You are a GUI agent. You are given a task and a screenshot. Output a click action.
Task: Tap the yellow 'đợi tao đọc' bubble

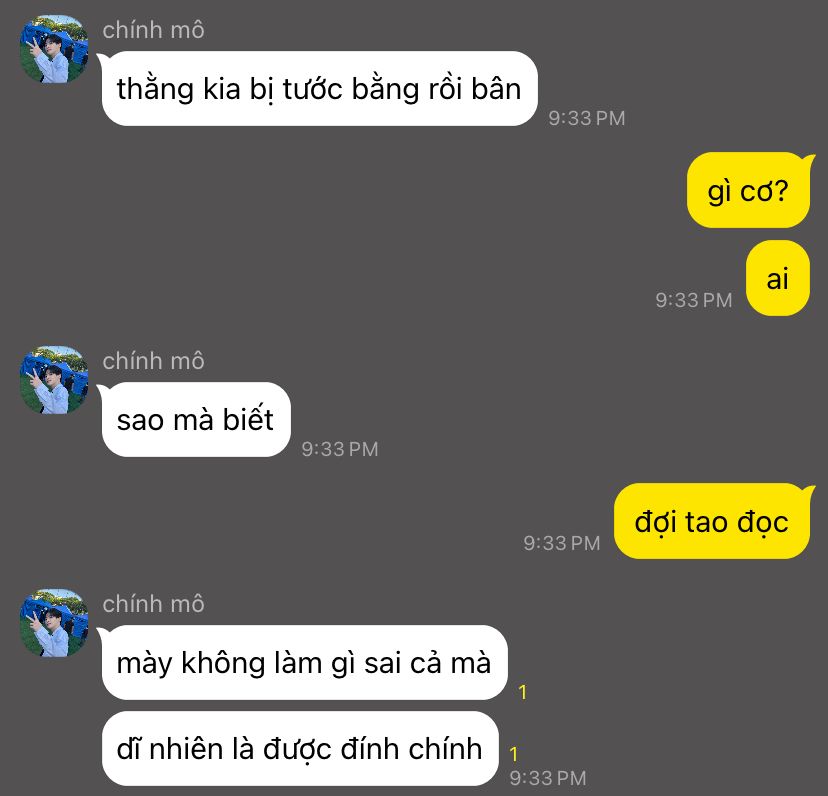[x=712, y=521]
